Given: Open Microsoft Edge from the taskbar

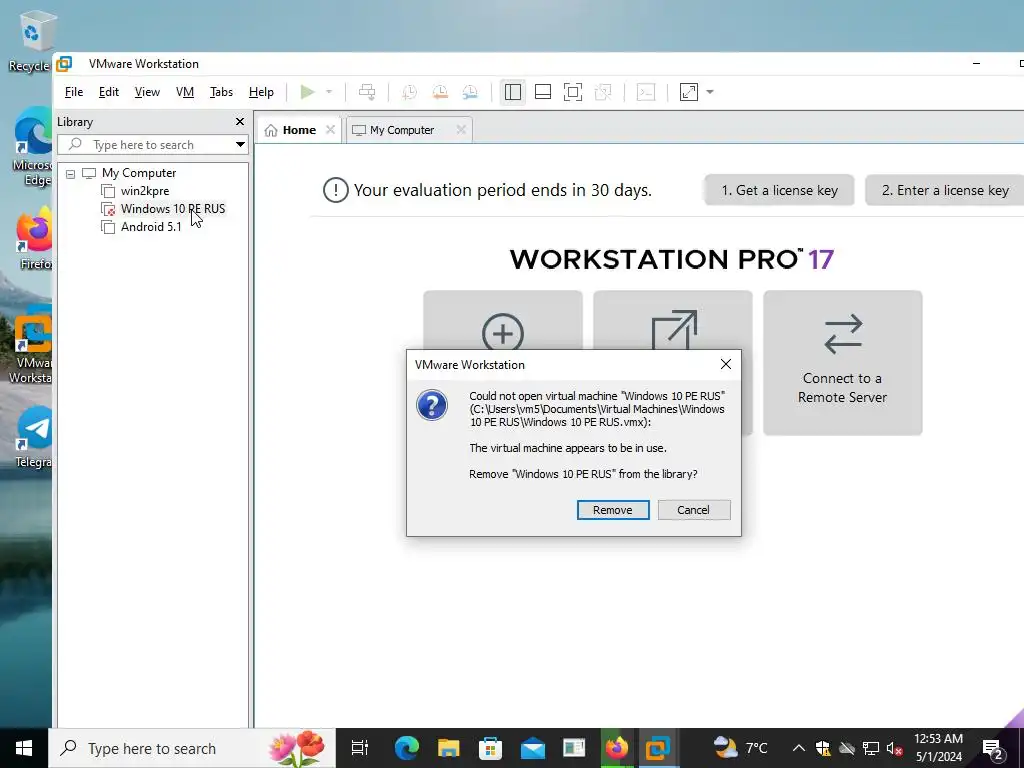Looking at the screenshot, I should [x=406, y=748].
